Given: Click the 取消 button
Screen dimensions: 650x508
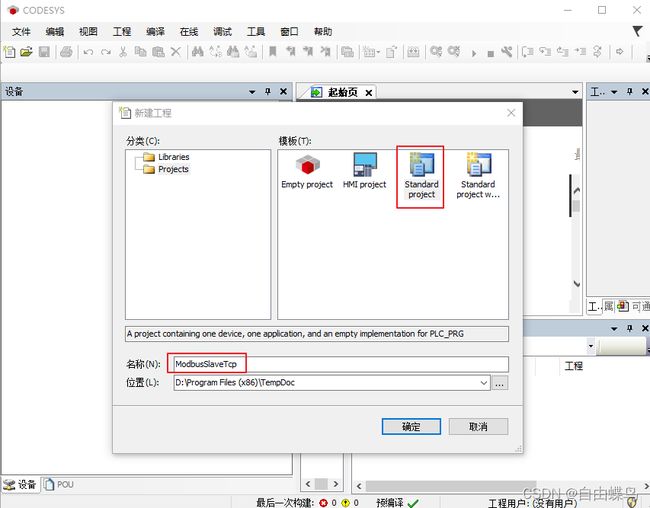Looking at the screenshot, I should [x=478, y=426].
